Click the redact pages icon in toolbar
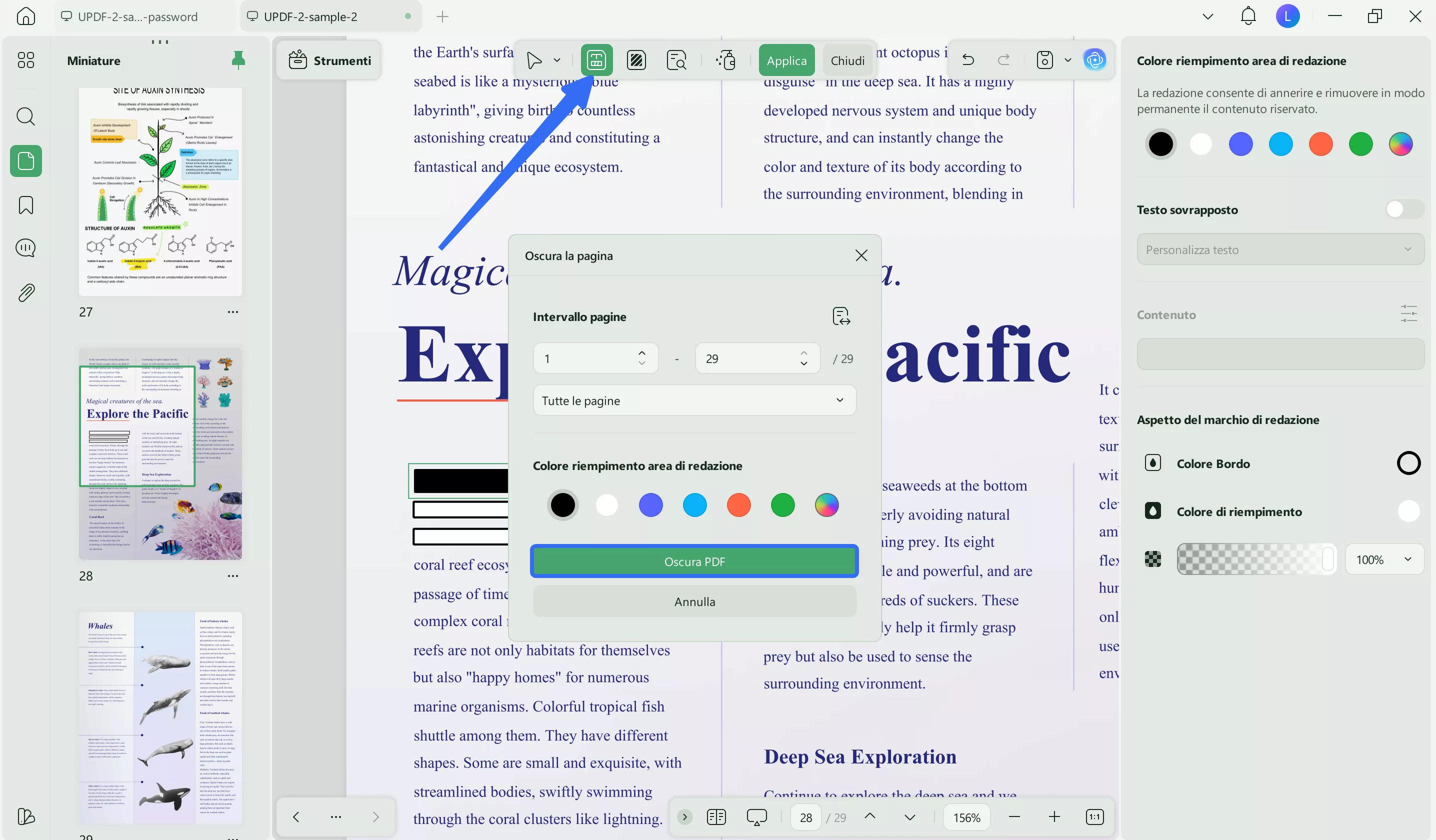 pos(596,60)
